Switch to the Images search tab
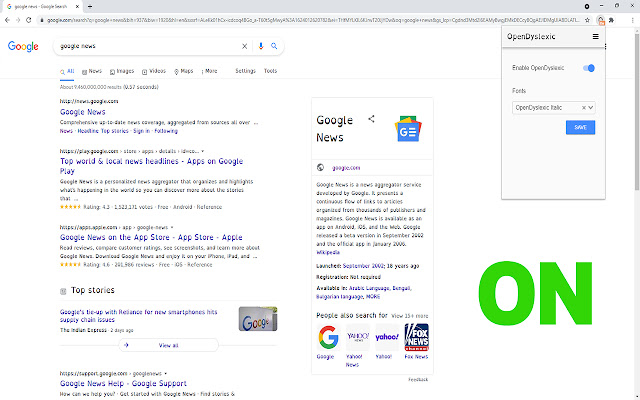The width and height of the screenshot is (640, 400). [x=123, y=71]
